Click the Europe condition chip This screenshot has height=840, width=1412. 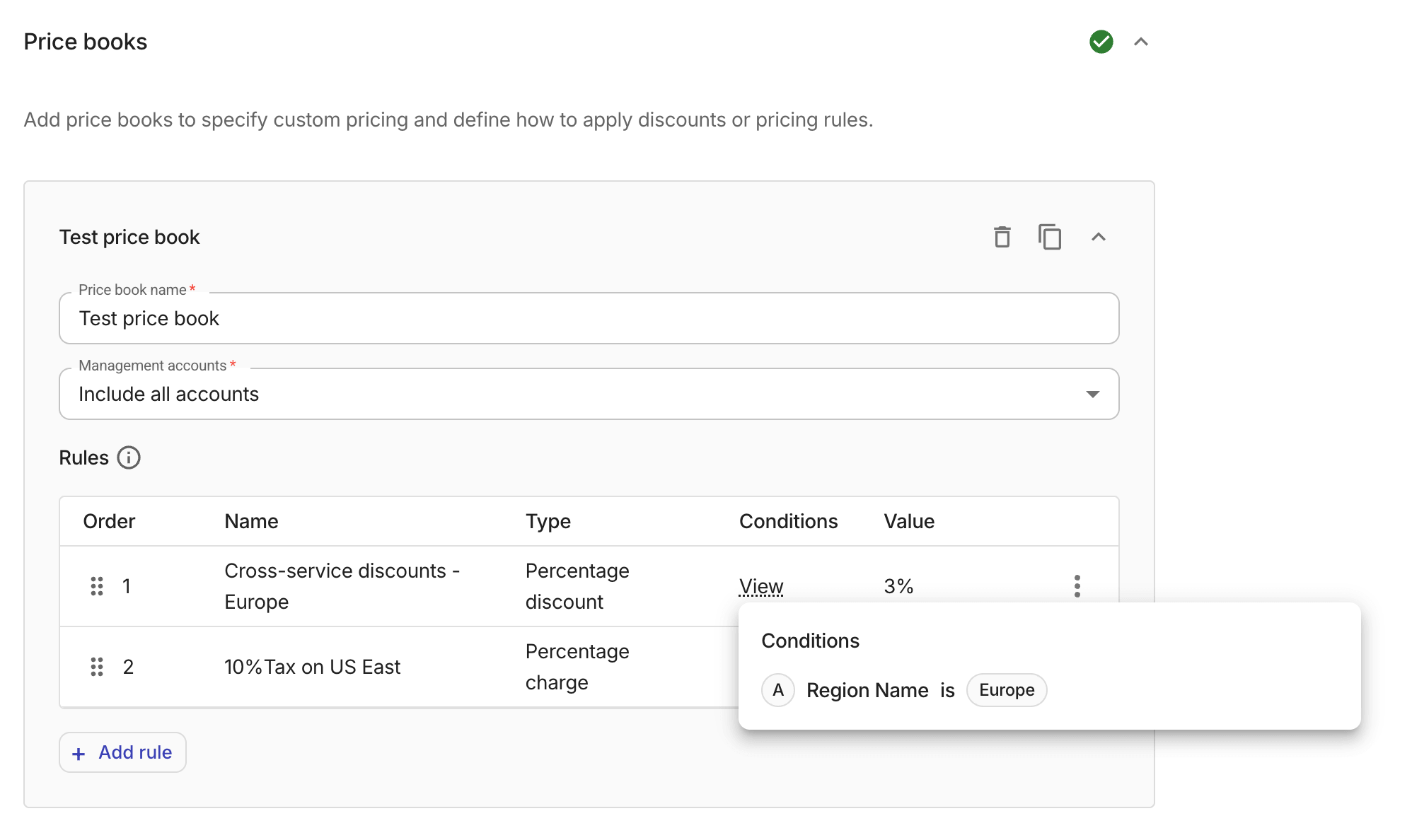tap(1007, 690)
